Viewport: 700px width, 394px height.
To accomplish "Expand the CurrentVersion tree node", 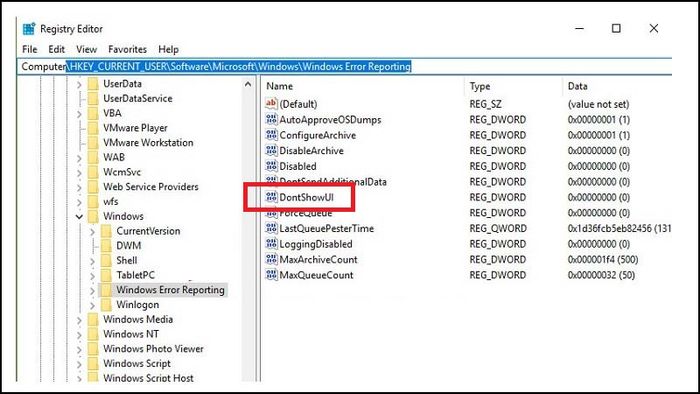I will tap(92, 231).
